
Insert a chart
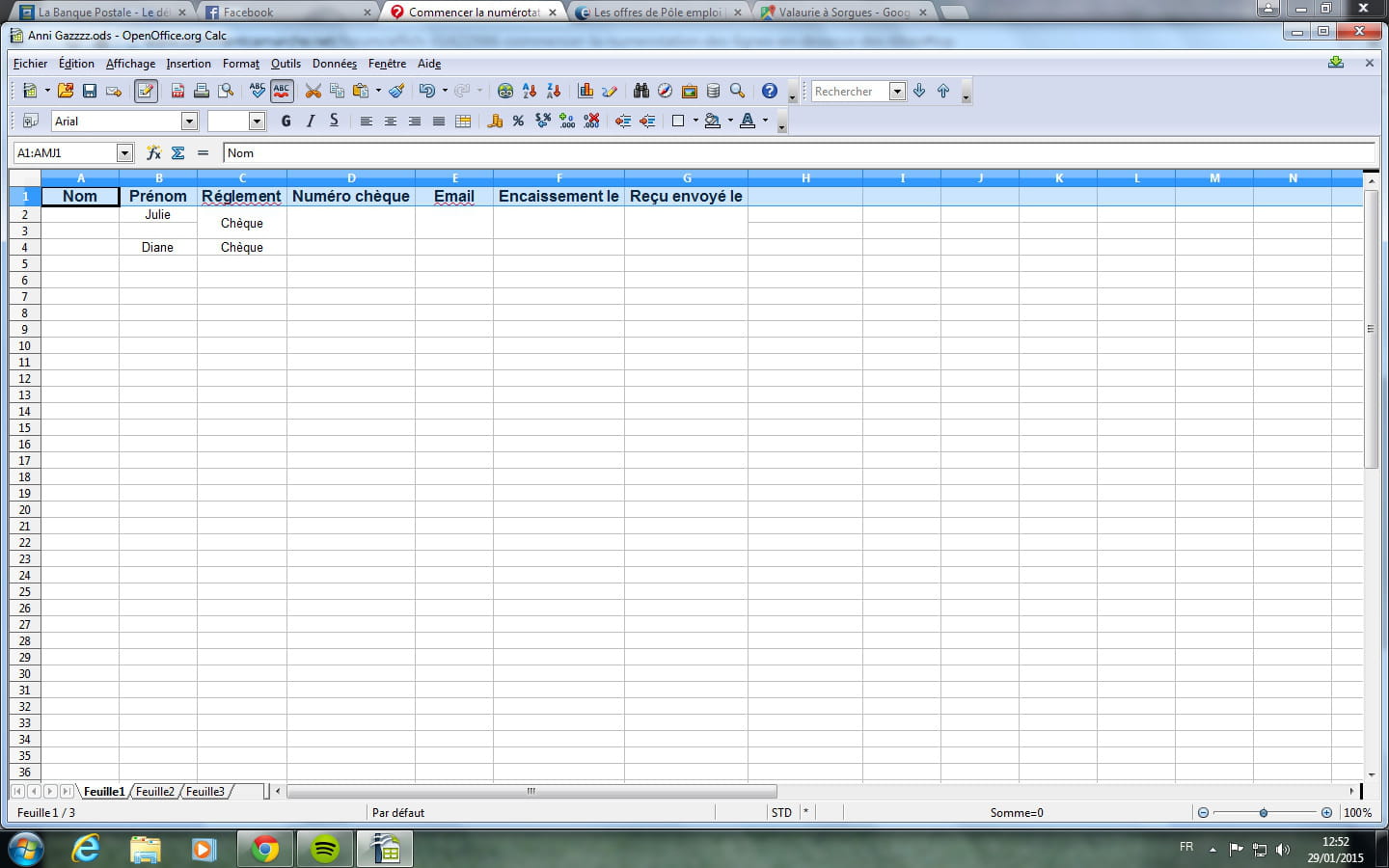tap(586, 91)
